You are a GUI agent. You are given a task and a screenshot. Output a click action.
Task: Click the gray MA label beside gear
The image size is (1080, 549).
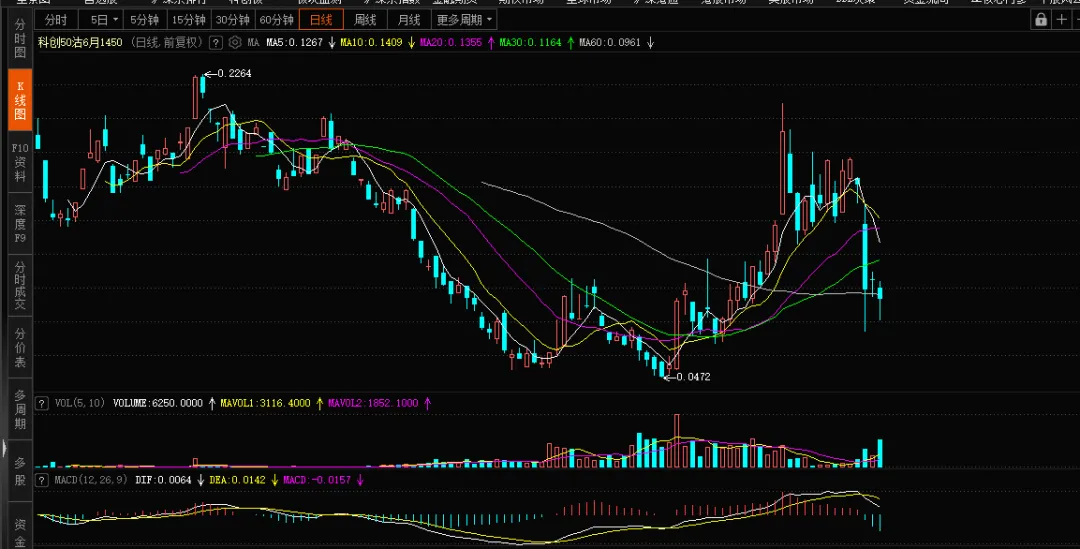click(253, 43)
